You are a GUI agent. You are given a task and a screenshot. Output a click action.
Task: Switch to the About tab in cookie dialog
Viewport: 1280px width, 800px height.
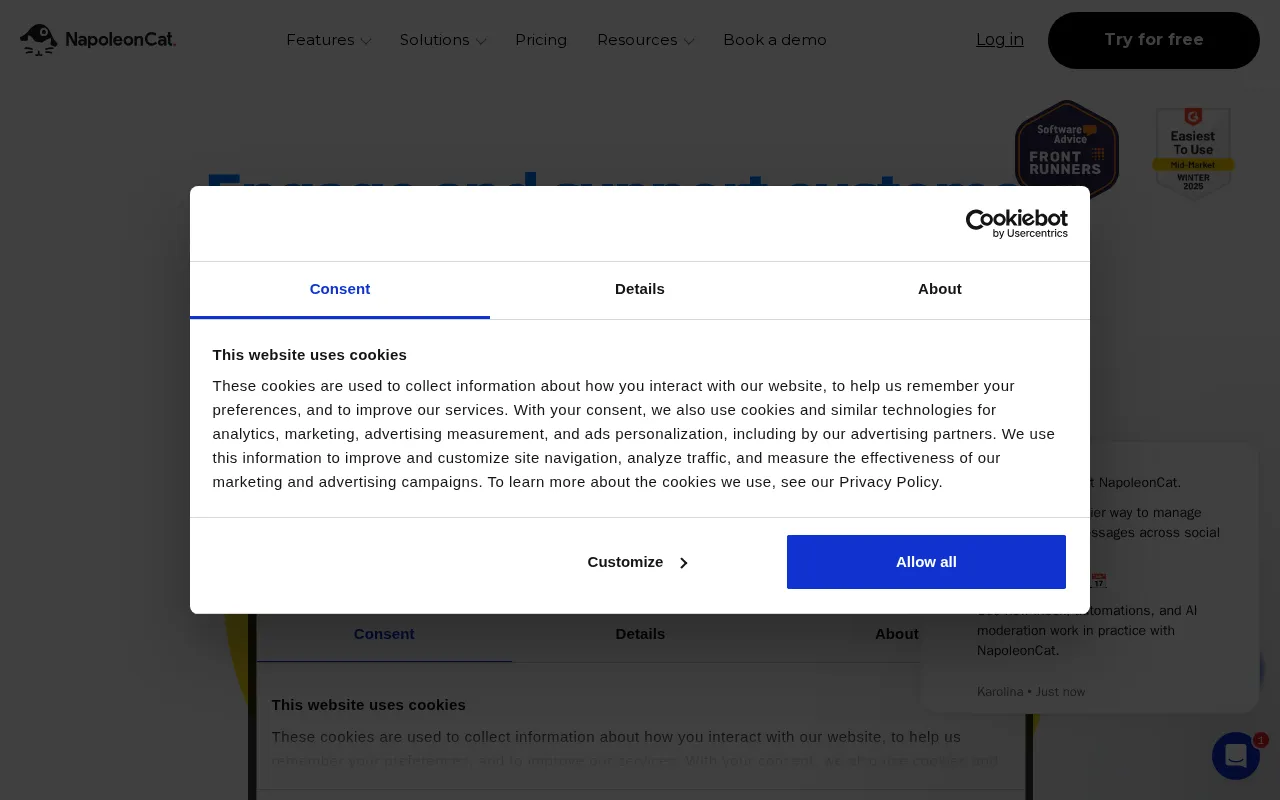[940, 289]
